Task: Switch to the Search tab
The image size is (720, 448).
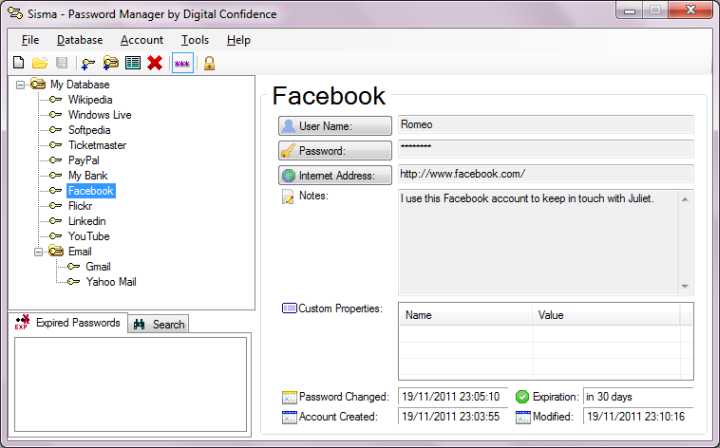Action: pyautogui.click(x=159, y=324)
